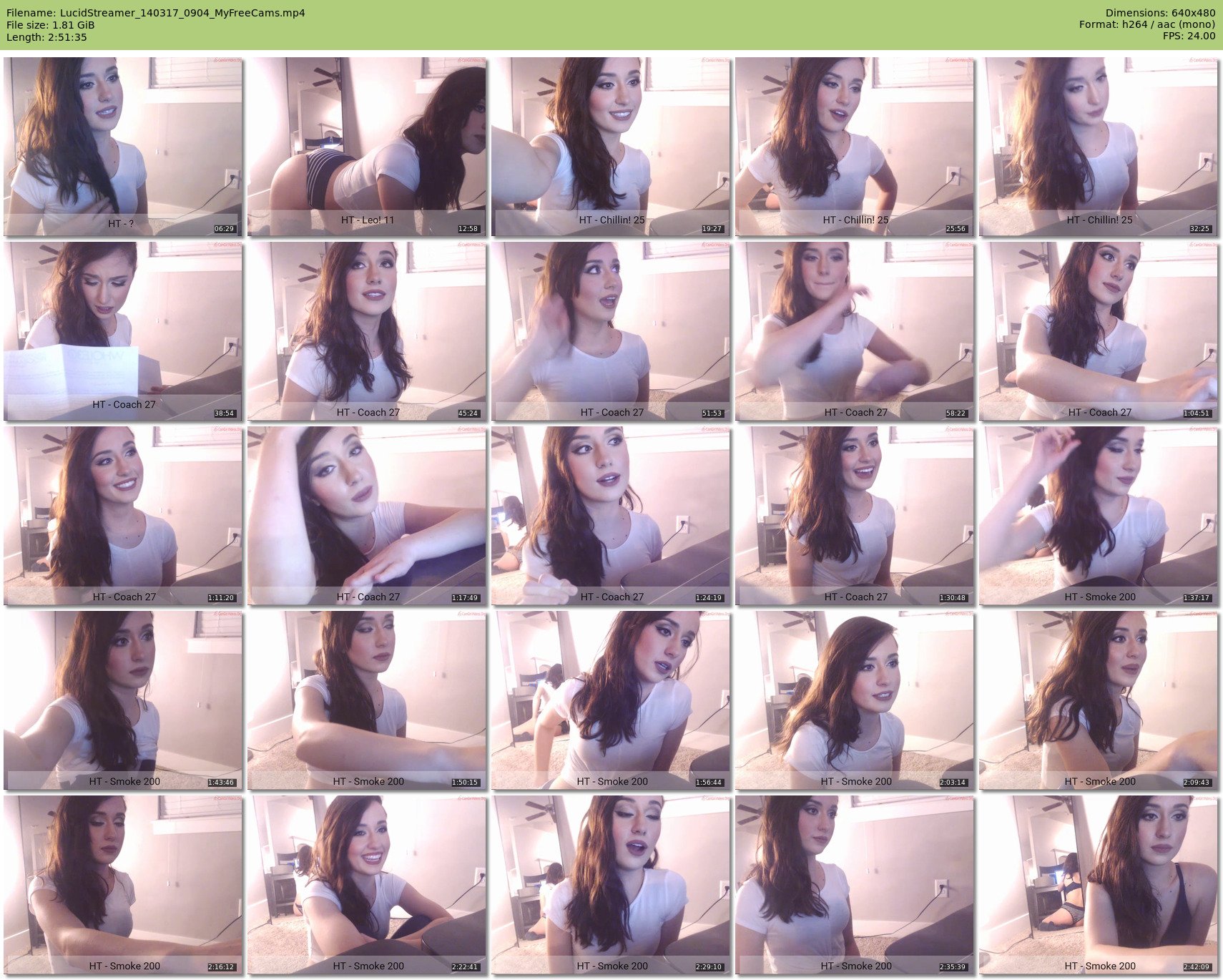This screenshot has height=980, width=1223.
Task: Open the thumbnail timestamped 2:22:41
Action: pyautogui.click(x=366, y=884)
